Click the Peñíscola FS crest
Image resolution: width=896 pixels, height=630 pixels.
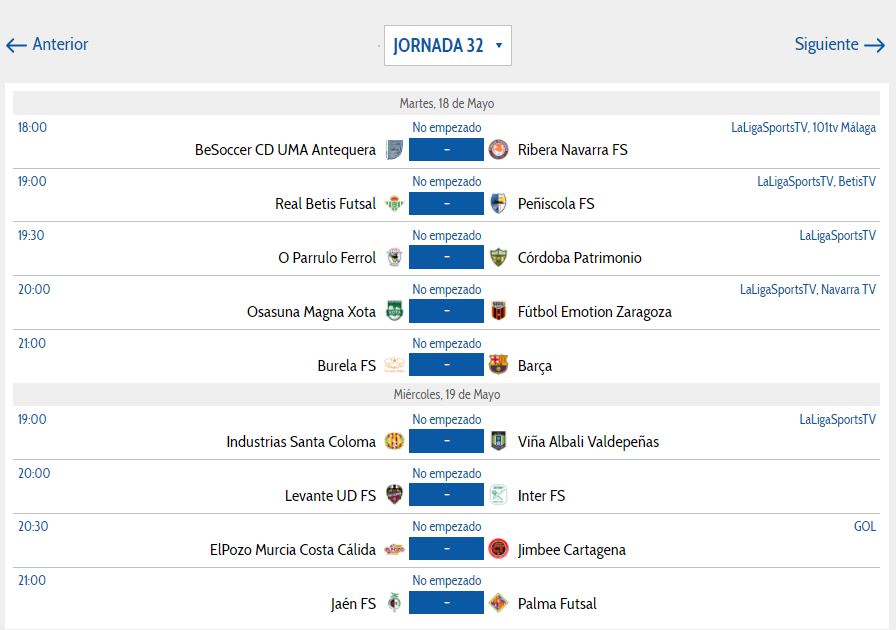coord(498,203)
